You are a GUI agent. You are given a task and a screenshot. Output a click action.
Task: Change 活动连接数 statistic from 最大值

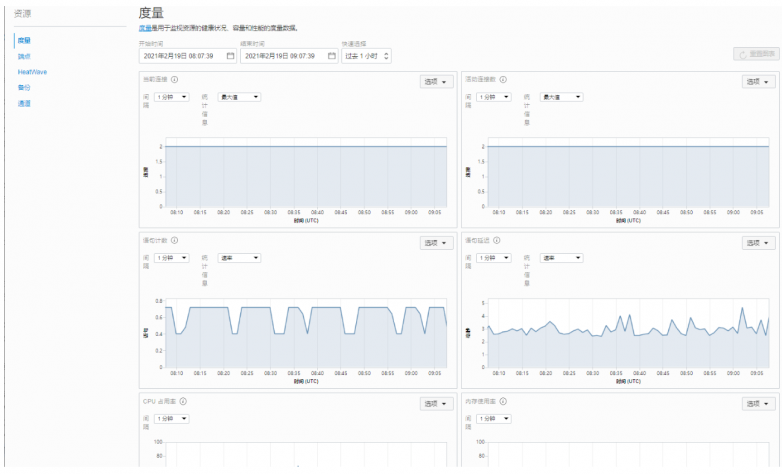(562, 97)
